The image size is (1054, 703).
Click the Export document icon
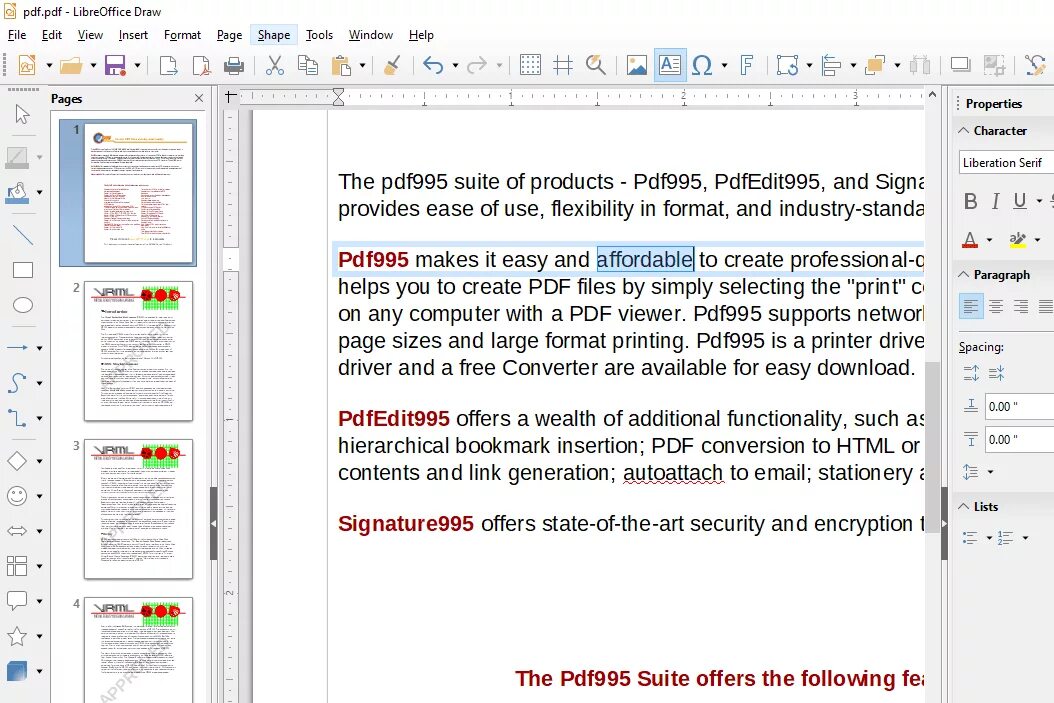pyautogui.click(x=168, y=65)
